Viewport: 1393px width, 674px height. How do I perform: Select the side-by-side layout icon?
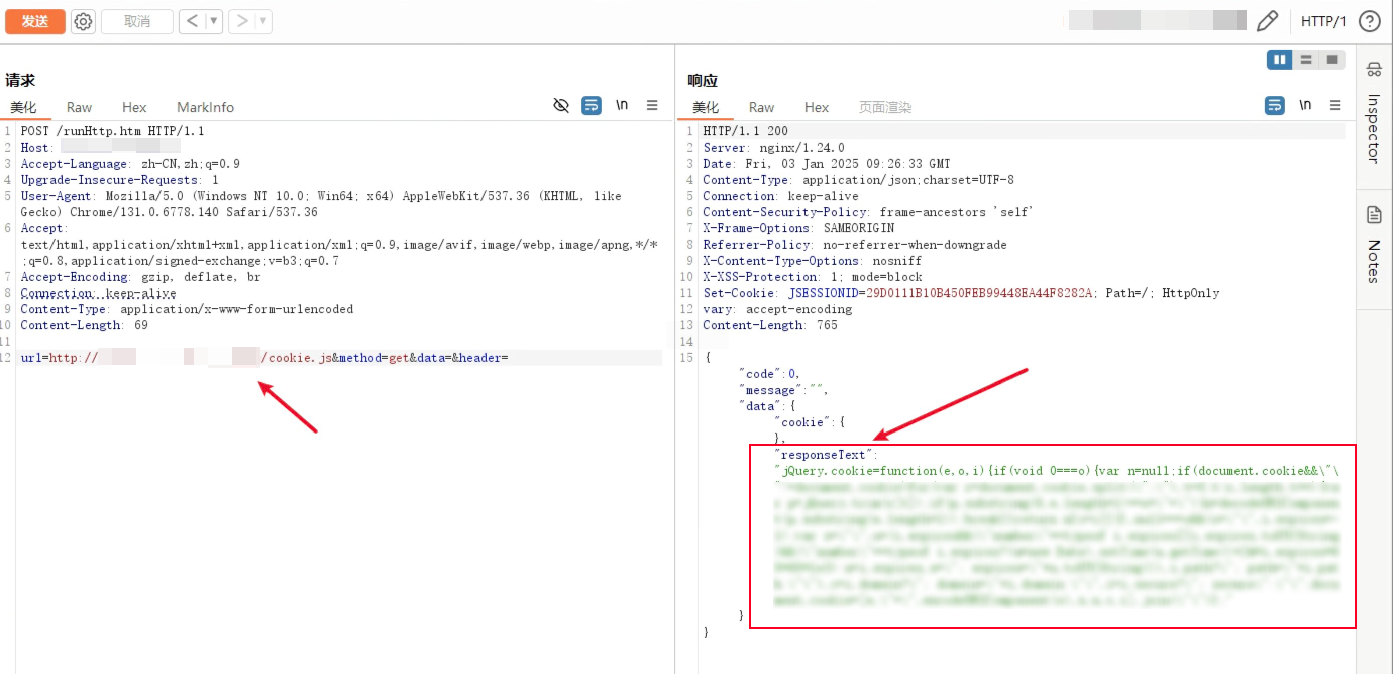[1279, 60]
